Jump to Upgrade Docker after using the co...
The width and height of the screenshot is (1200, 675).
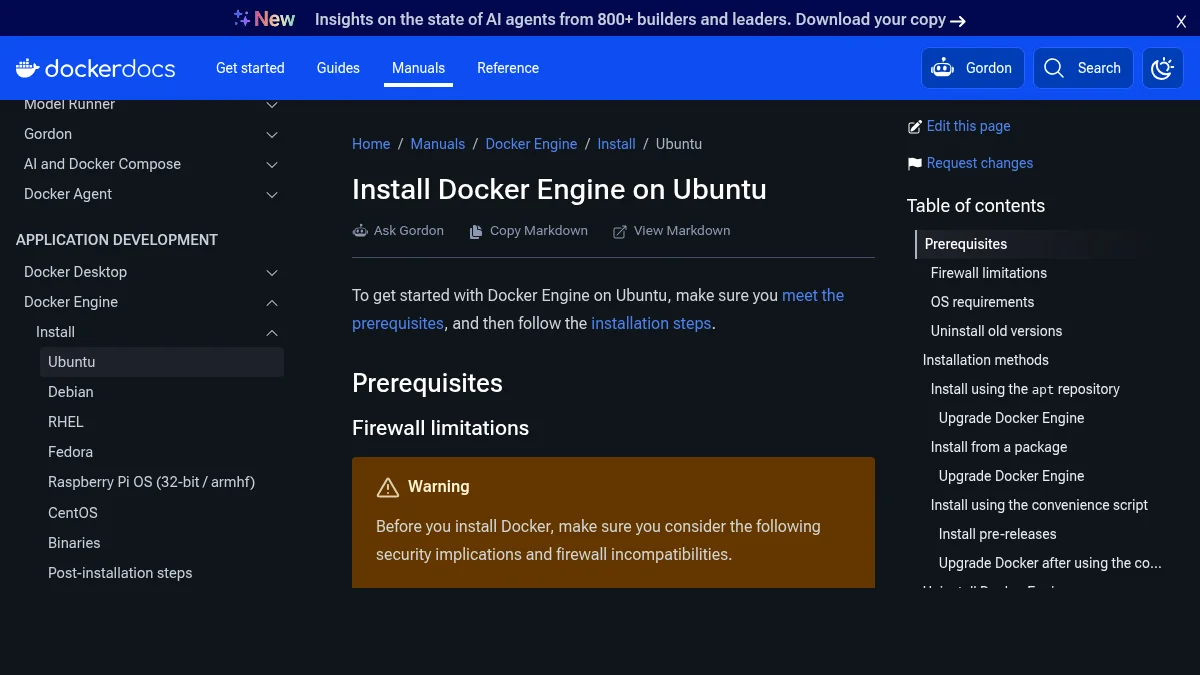coord(1050,563)
